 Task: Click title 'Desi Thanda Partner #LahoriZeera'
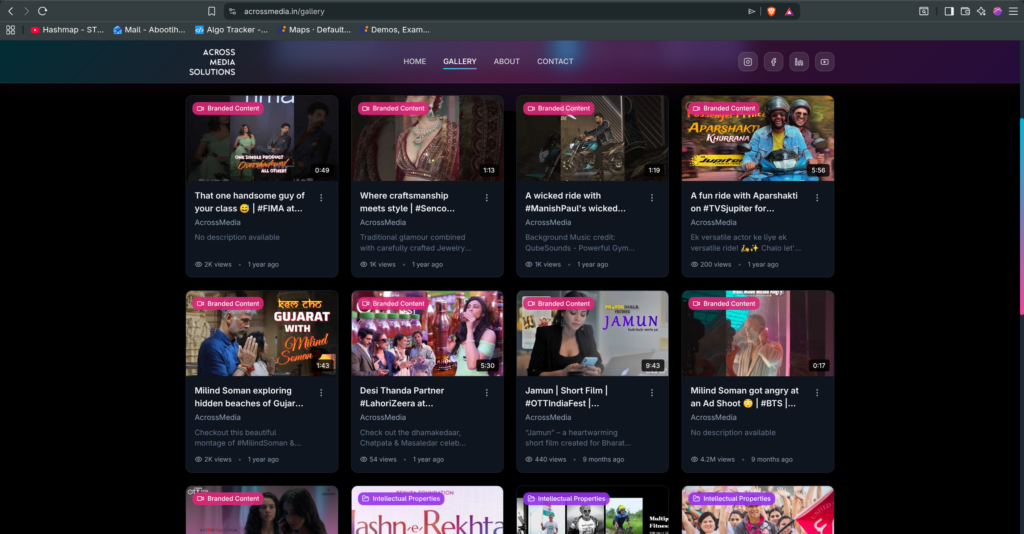coord(402,397)
